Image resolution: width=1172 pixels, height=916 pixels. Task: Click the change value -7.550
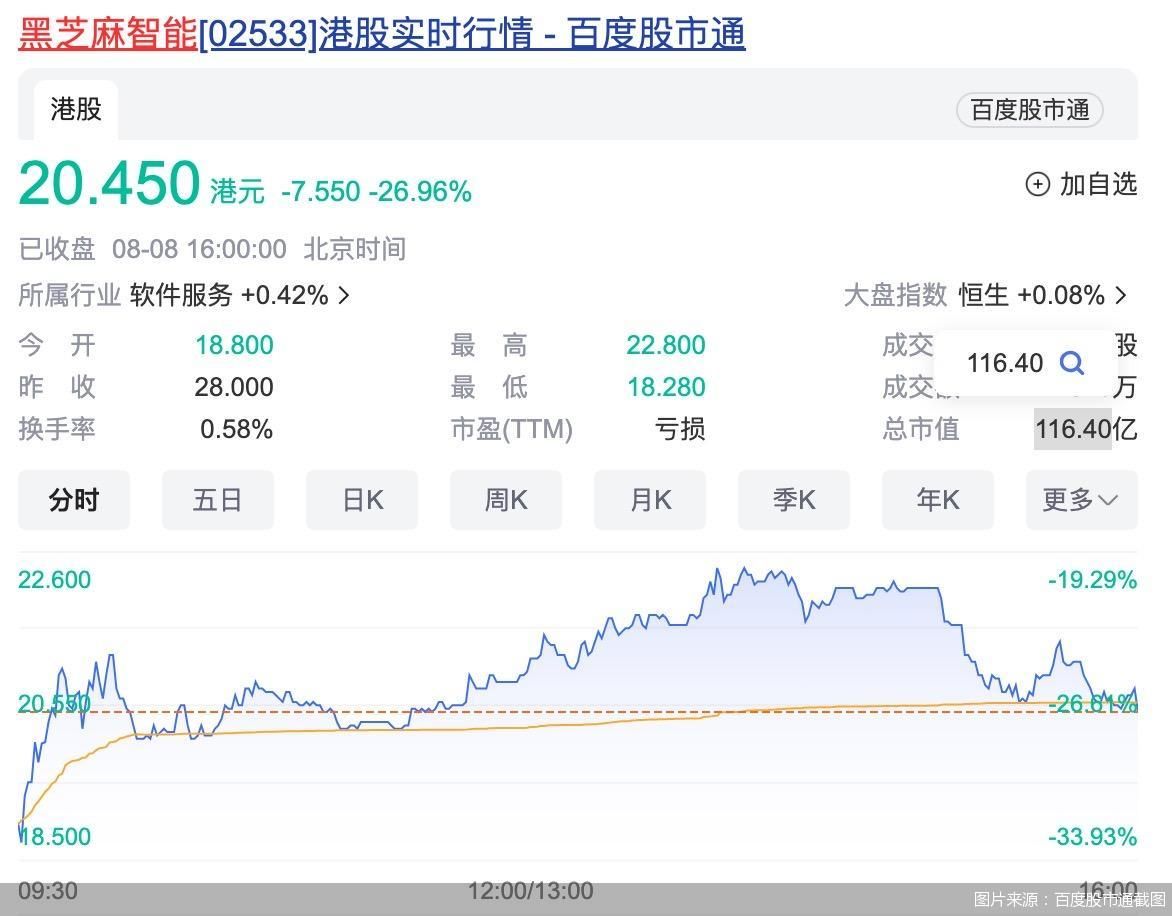tap(321, 191)
